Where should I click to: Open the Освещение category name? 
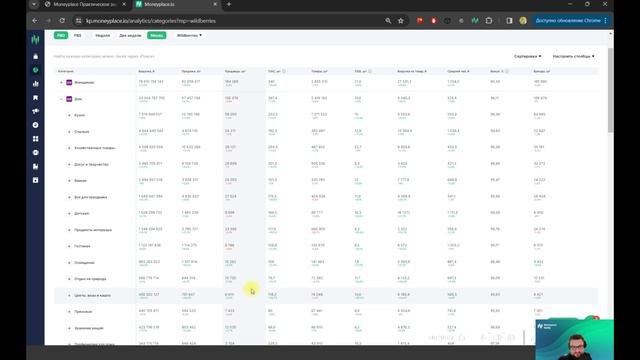coord(84,262)
